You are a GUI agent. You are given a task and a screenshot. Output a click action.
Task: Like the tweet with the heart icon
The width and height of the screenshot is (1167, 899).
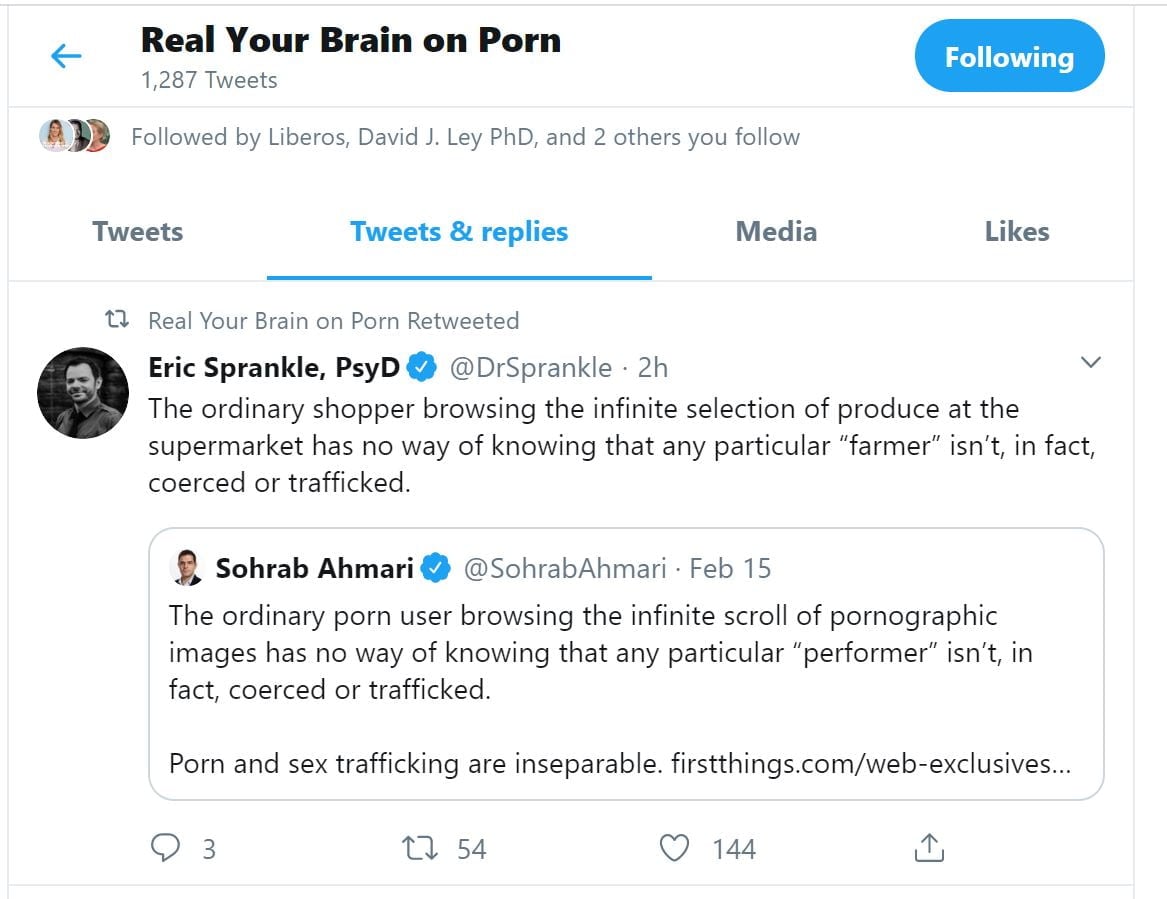pyautogui.click(x=675, y=849)
